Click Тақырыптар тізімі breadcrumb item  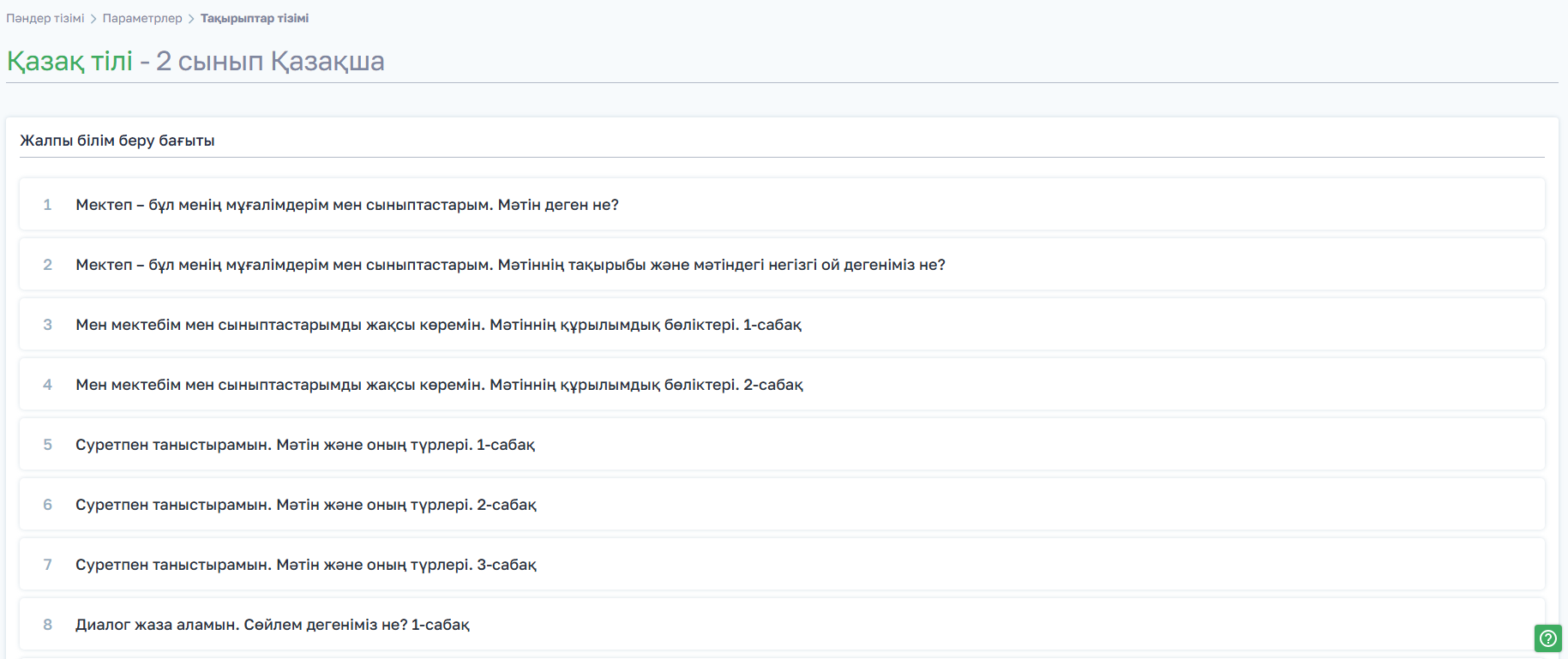click(255, 18)
